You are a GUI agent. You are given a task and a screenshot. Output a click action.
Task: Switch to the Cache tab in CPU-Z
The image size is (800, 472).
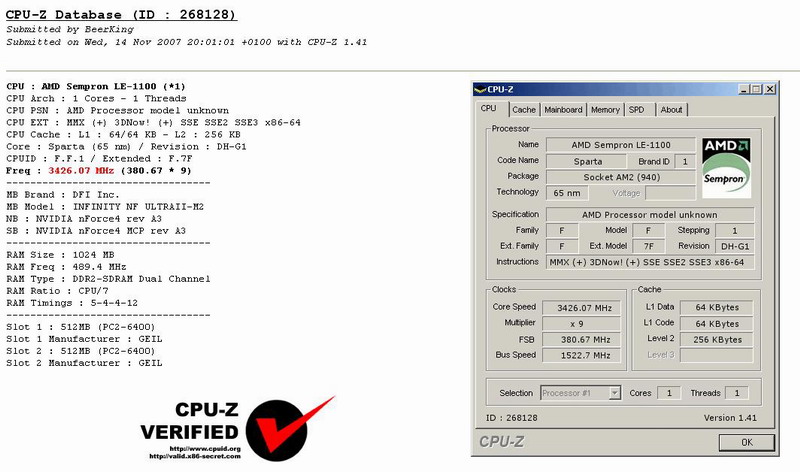[523, 110]
